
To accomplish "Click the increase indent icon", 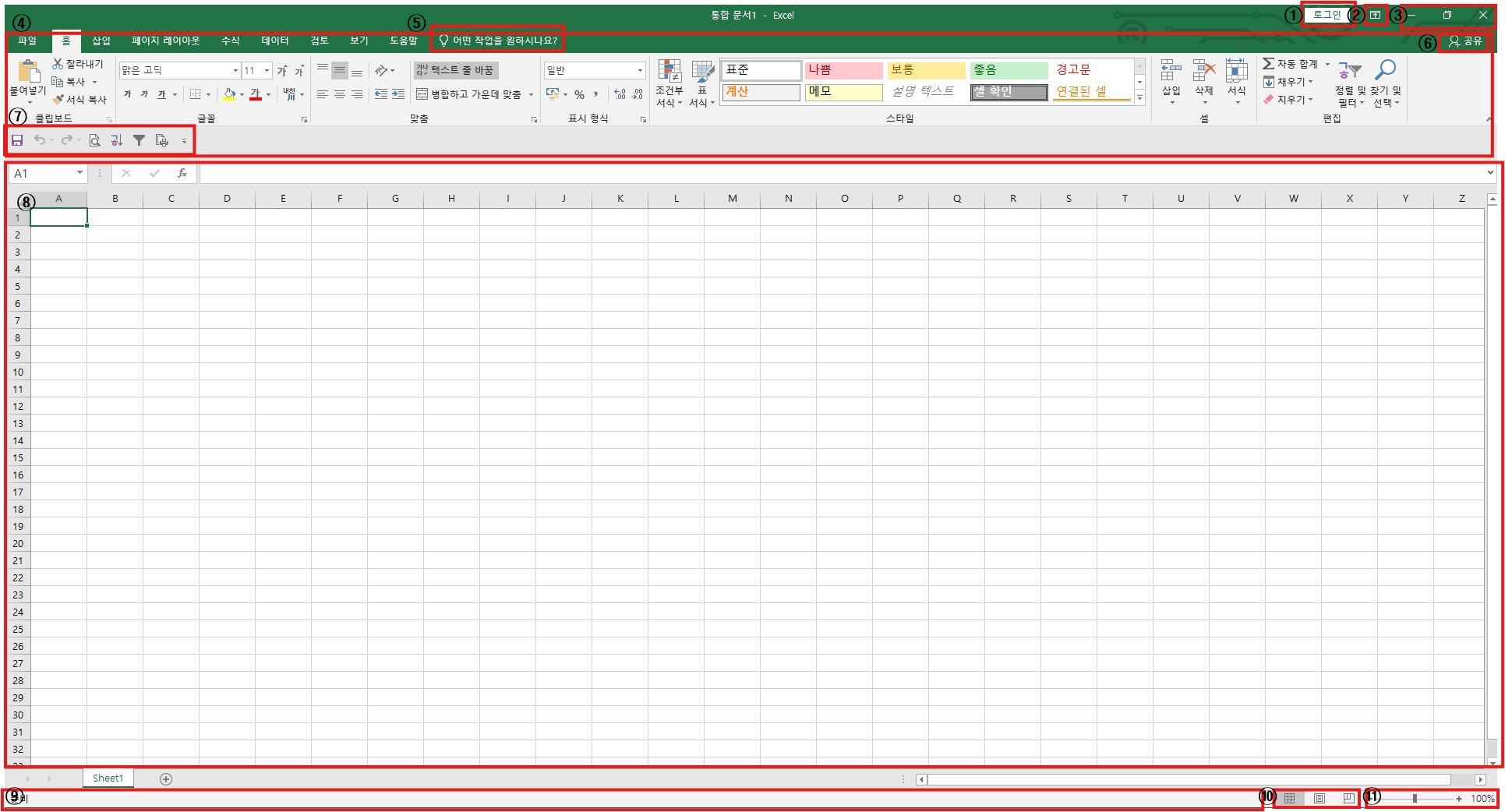I will click(398, 94).
